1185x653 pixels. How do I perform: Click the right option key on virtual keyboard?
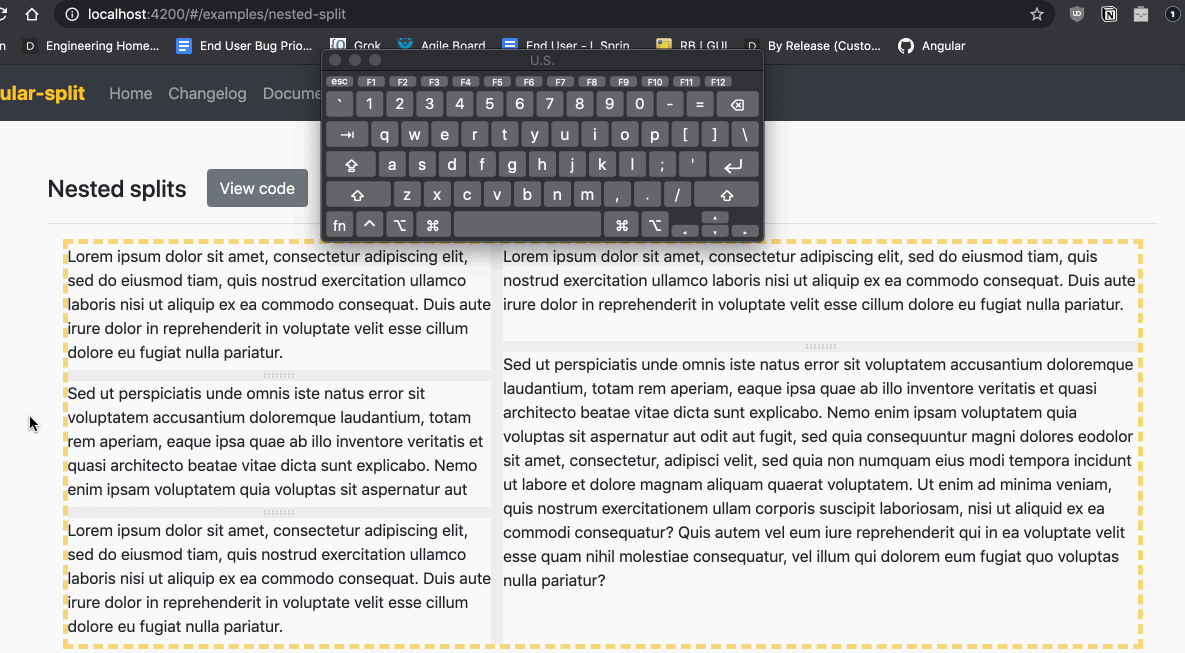pyautogui.click(x=655, y=225)
